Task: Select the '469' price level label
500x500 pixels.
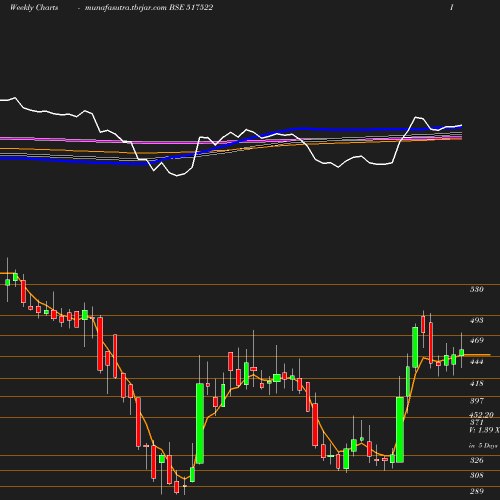Action: (477, 341)
